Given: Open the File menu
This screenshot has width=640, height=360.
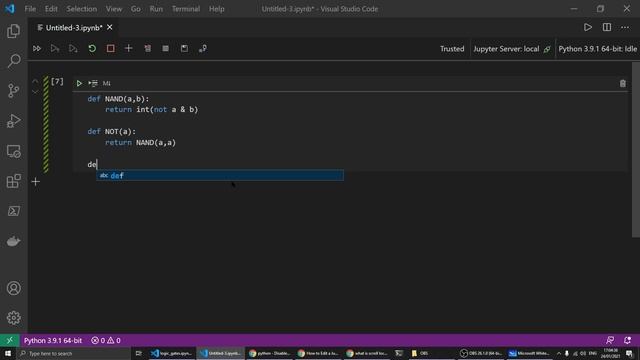Looking at the screenshot, I should point(30,9).
